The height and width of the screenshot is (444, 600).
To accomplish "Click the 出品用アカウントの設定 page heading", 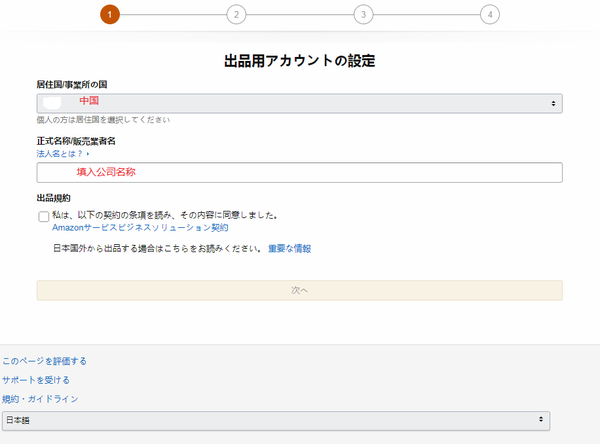I will tap(299, 61).
